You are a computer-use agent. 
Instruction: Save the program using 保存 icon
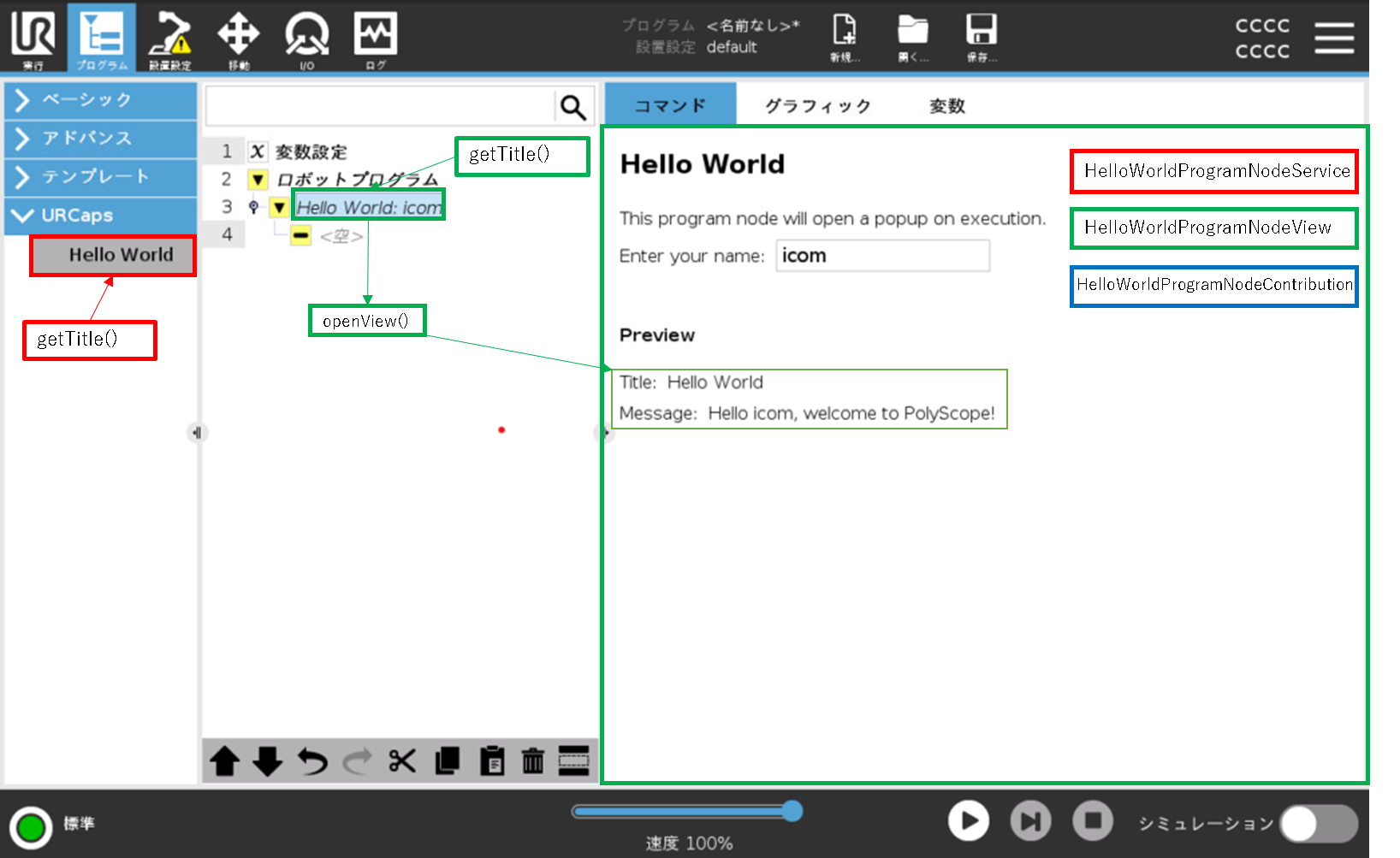pos(981,38)
